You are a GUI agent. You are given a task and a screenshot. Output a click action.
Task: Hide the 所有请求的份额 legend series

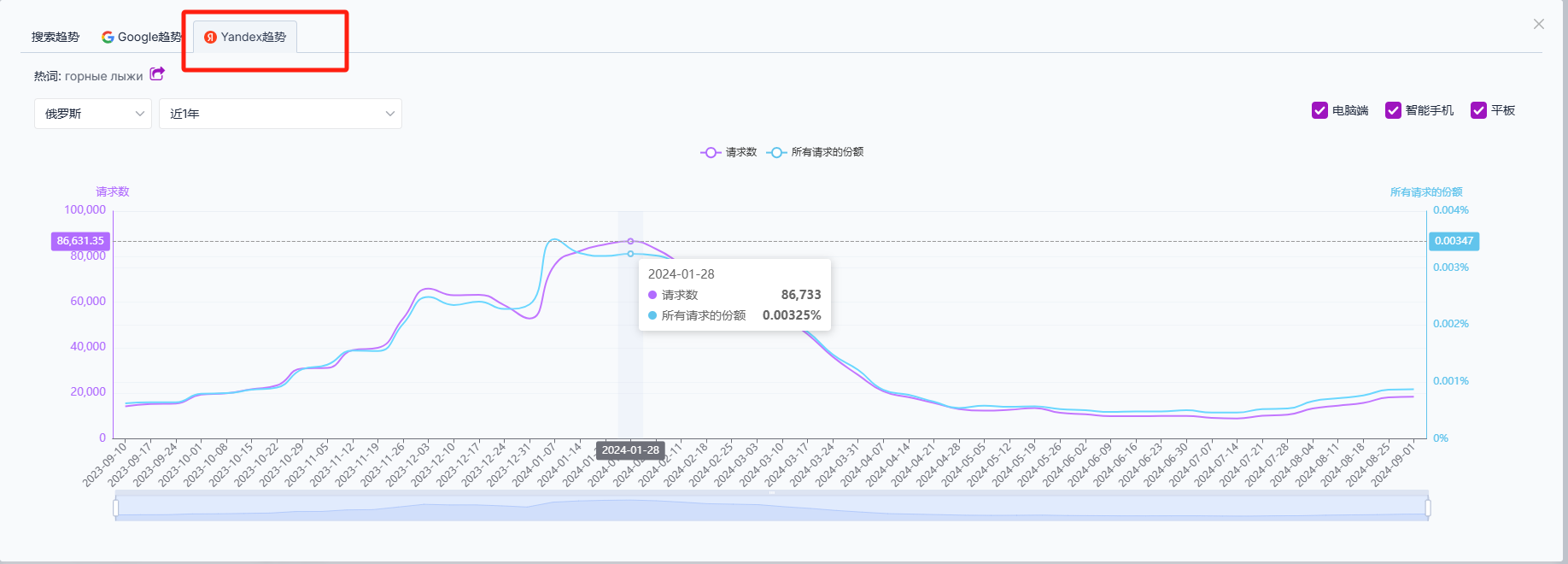point(815,152)
